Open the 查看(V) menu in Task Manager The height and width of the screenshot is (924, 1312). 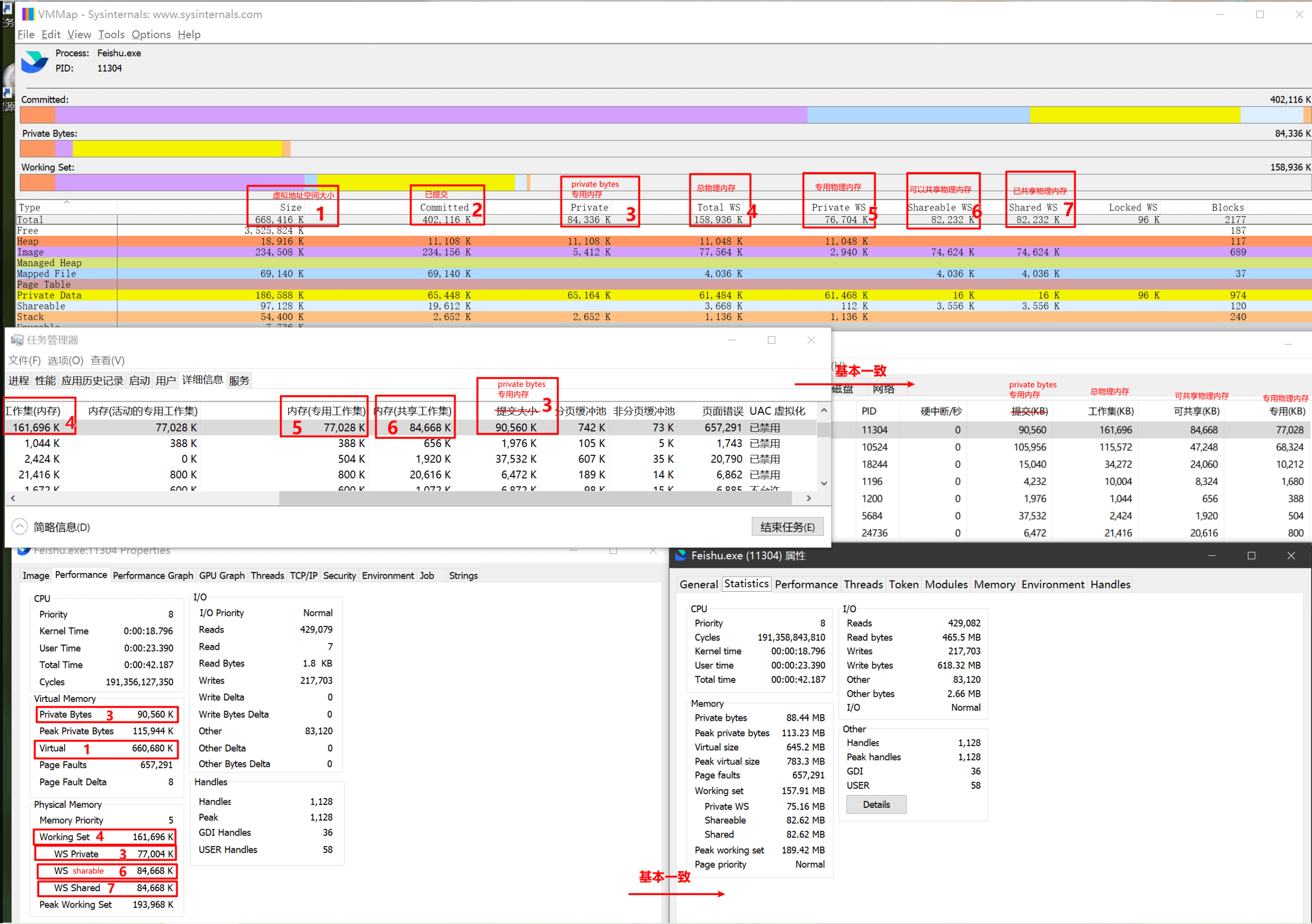(107, 361)
